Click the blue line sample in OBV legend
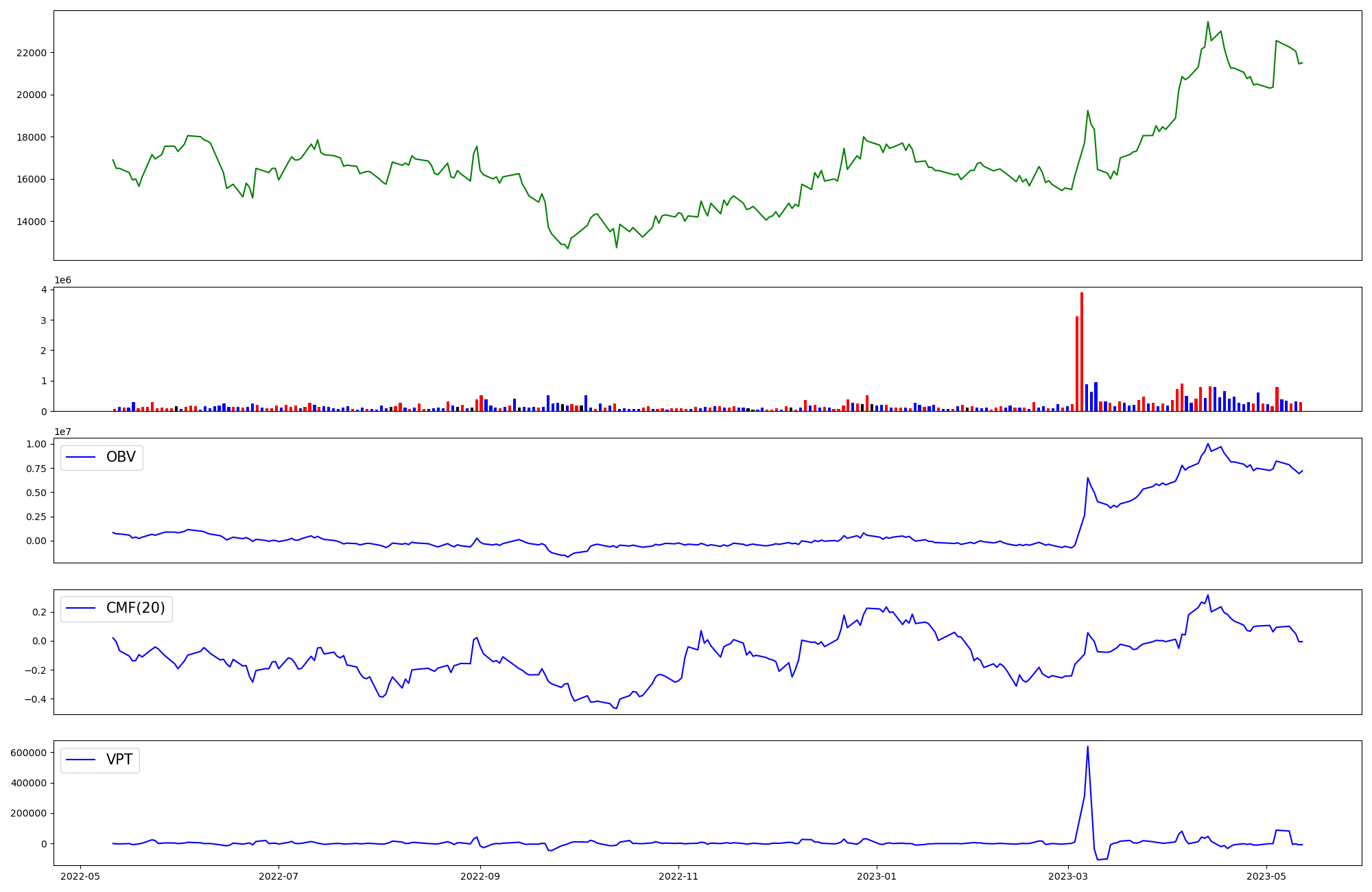The width and height of the screenshot is (1372, 892). pyautogui.click(x=81, y=457)
